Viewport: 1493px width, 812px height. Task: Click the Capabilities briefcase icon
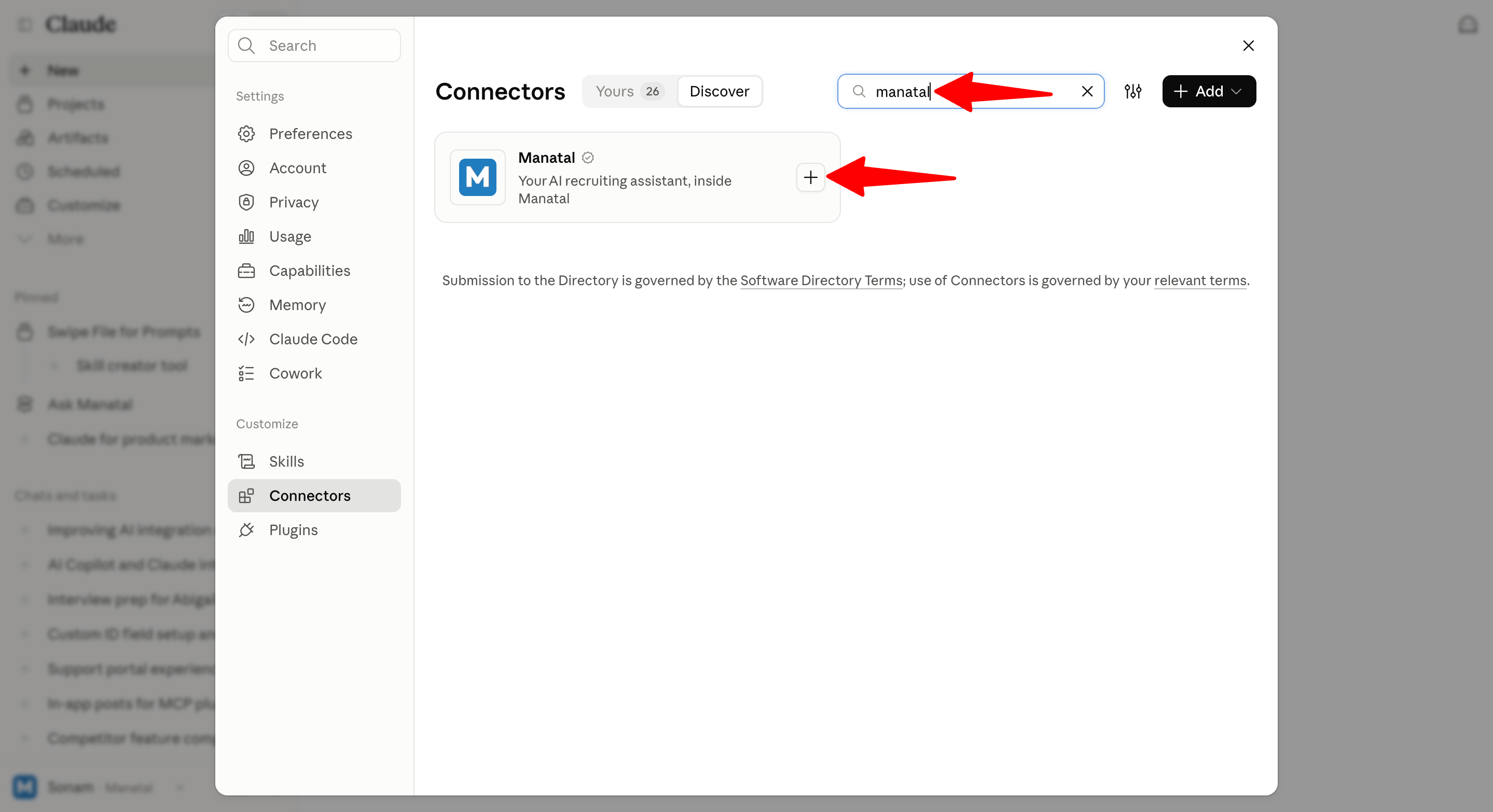246,271
